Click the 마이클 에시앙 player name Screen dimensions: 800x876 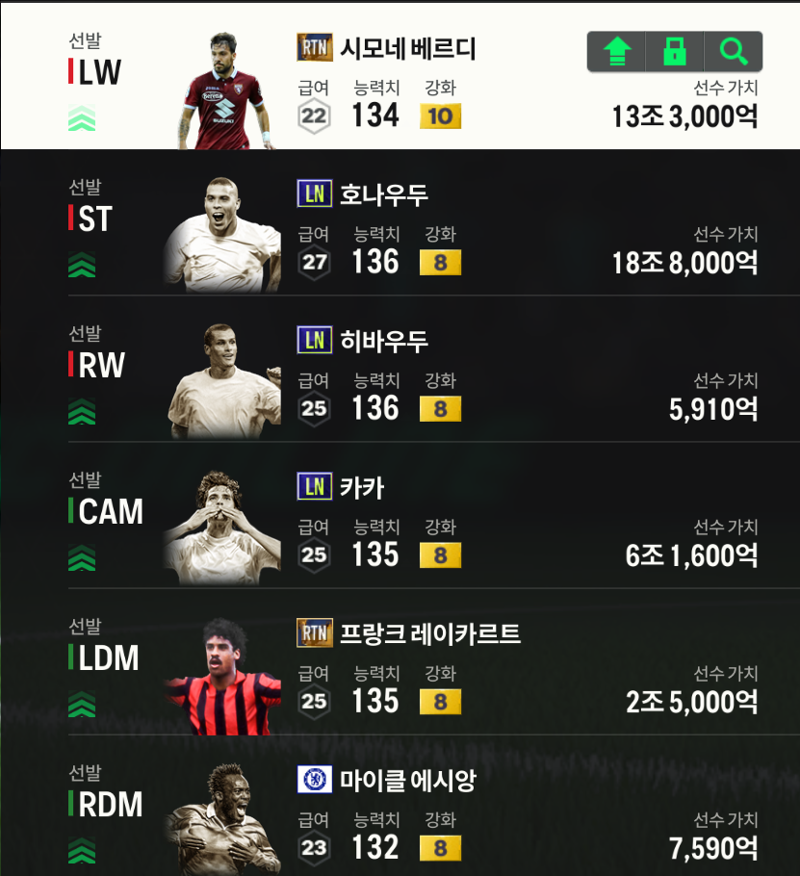coord(408,780)
